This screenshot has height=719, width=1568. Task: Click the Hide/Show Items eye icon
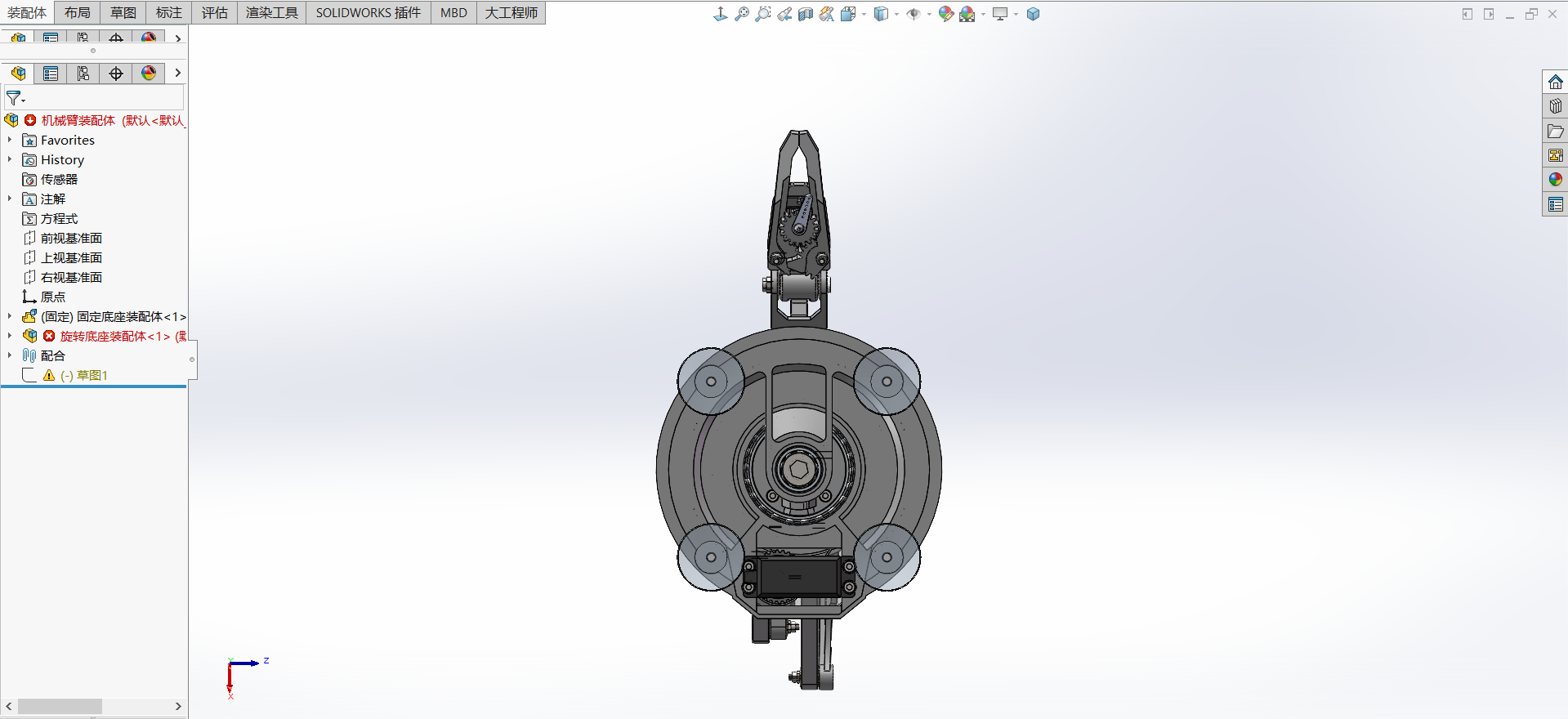(914, 14)
